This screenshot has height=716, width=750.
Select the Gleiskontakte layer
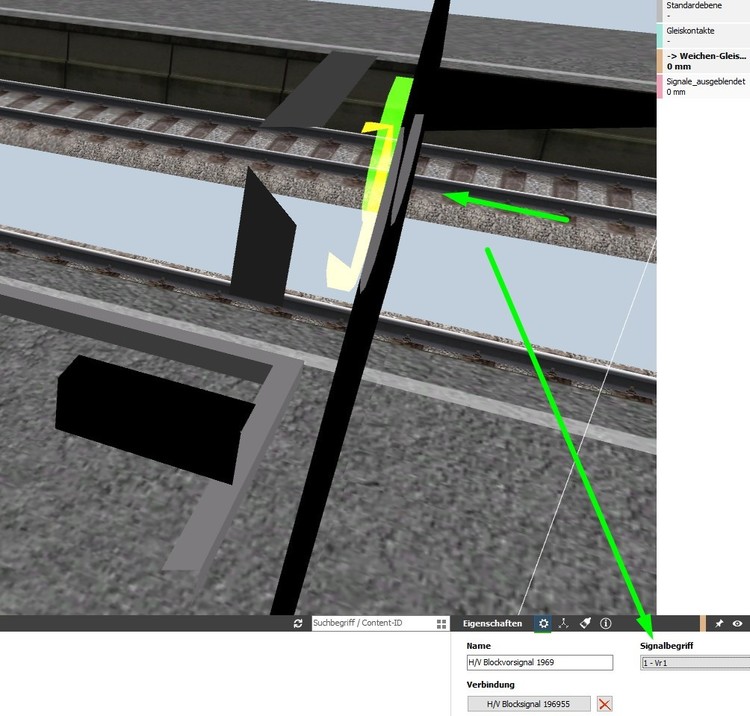coord(704,36)
